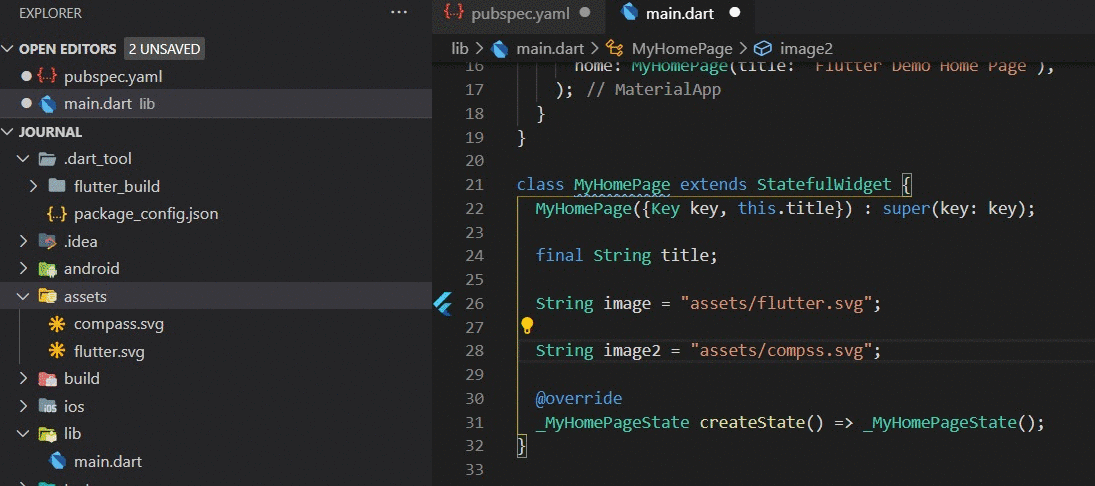Screen dimensions: 1095x486
Task: Click Dart icon on main.dart tab
Action: click(x=629, y=13)
